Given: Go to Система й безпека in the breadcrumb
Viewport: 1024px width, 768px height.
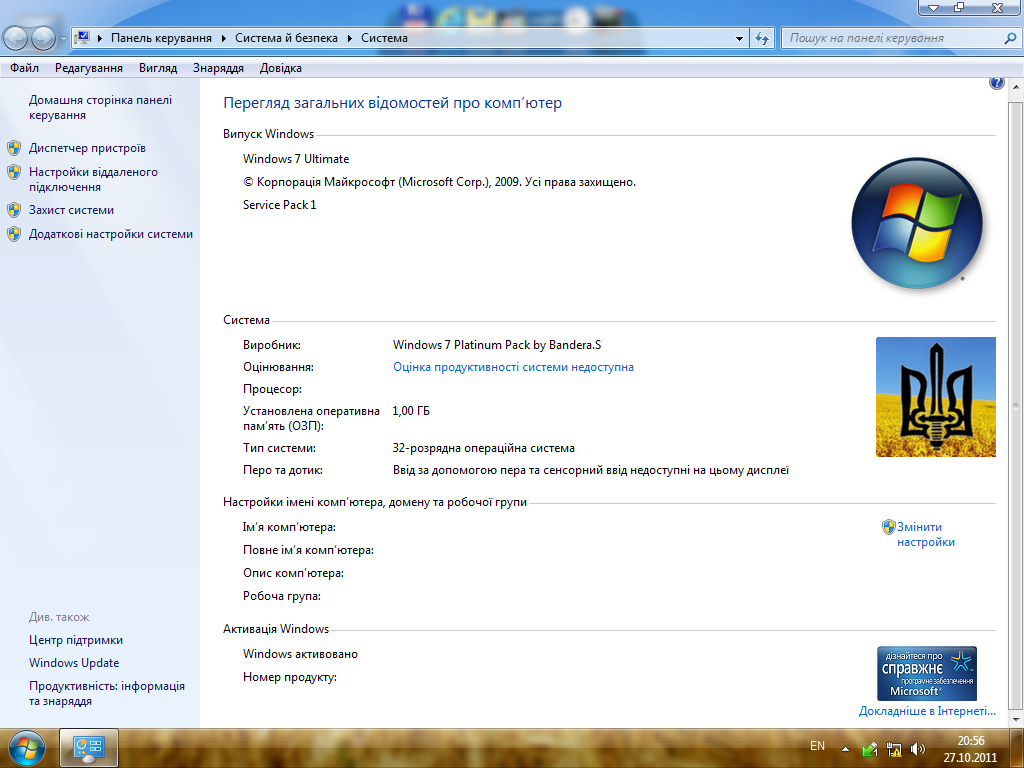Looking at the screenshot, I should tap(286, 38).
